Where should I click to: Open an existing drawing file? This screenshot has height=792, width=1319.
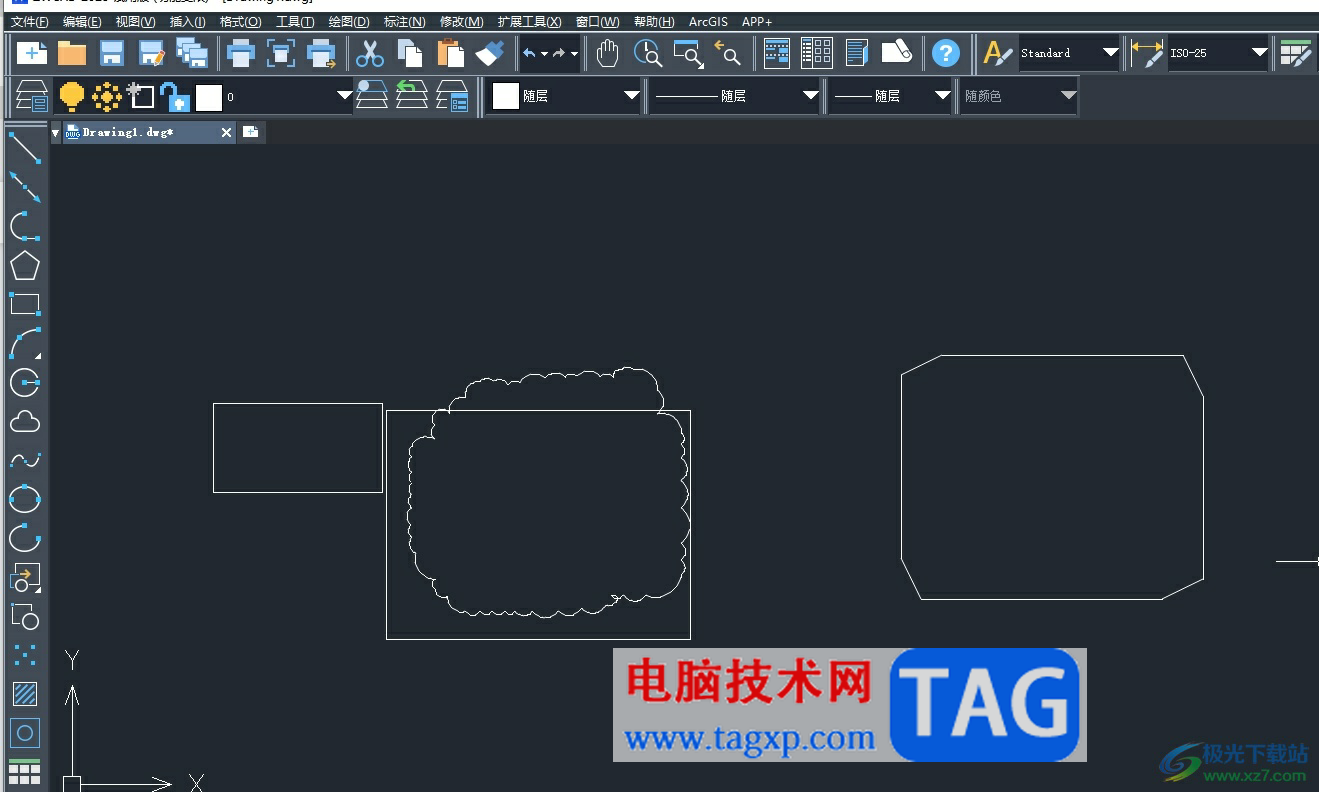(x=72, y=53)
